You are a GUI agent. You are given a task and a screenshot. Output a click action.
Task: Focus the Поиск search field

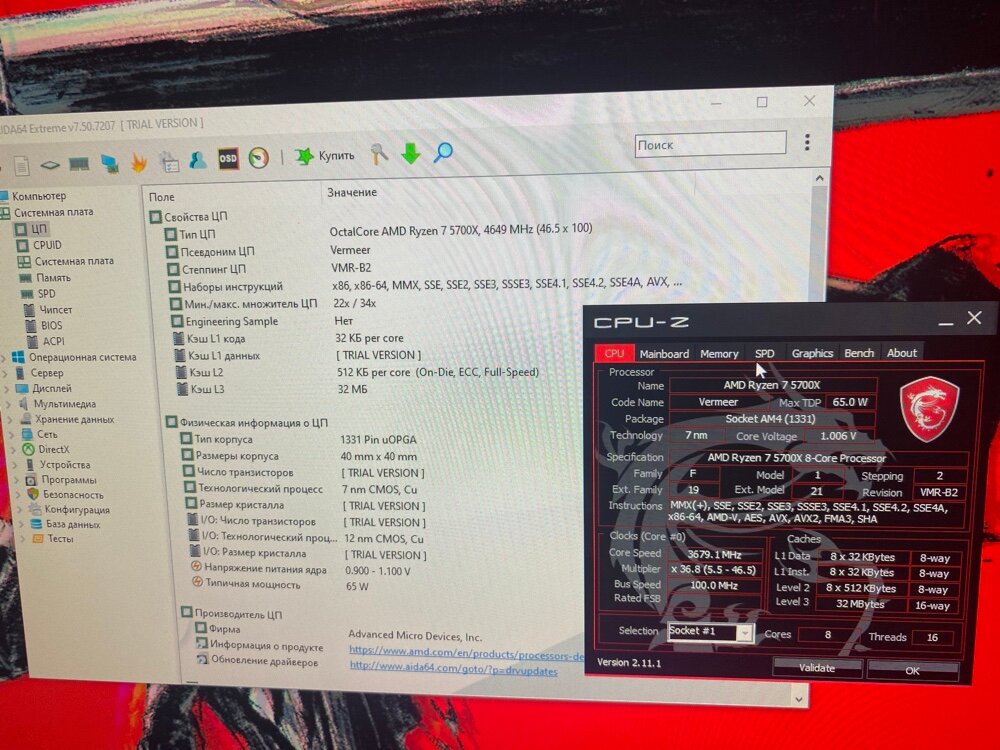[710, 144]
